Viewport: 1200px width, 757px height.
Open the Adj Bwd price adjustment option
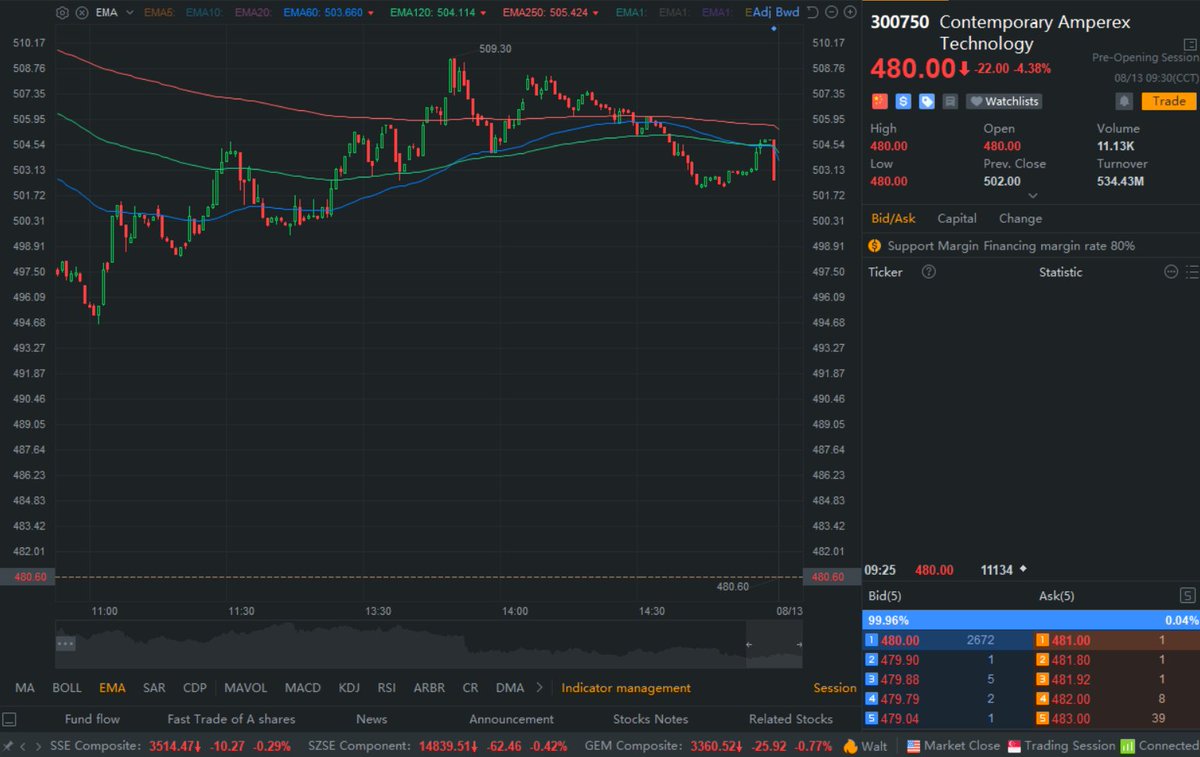pos(776,13)
